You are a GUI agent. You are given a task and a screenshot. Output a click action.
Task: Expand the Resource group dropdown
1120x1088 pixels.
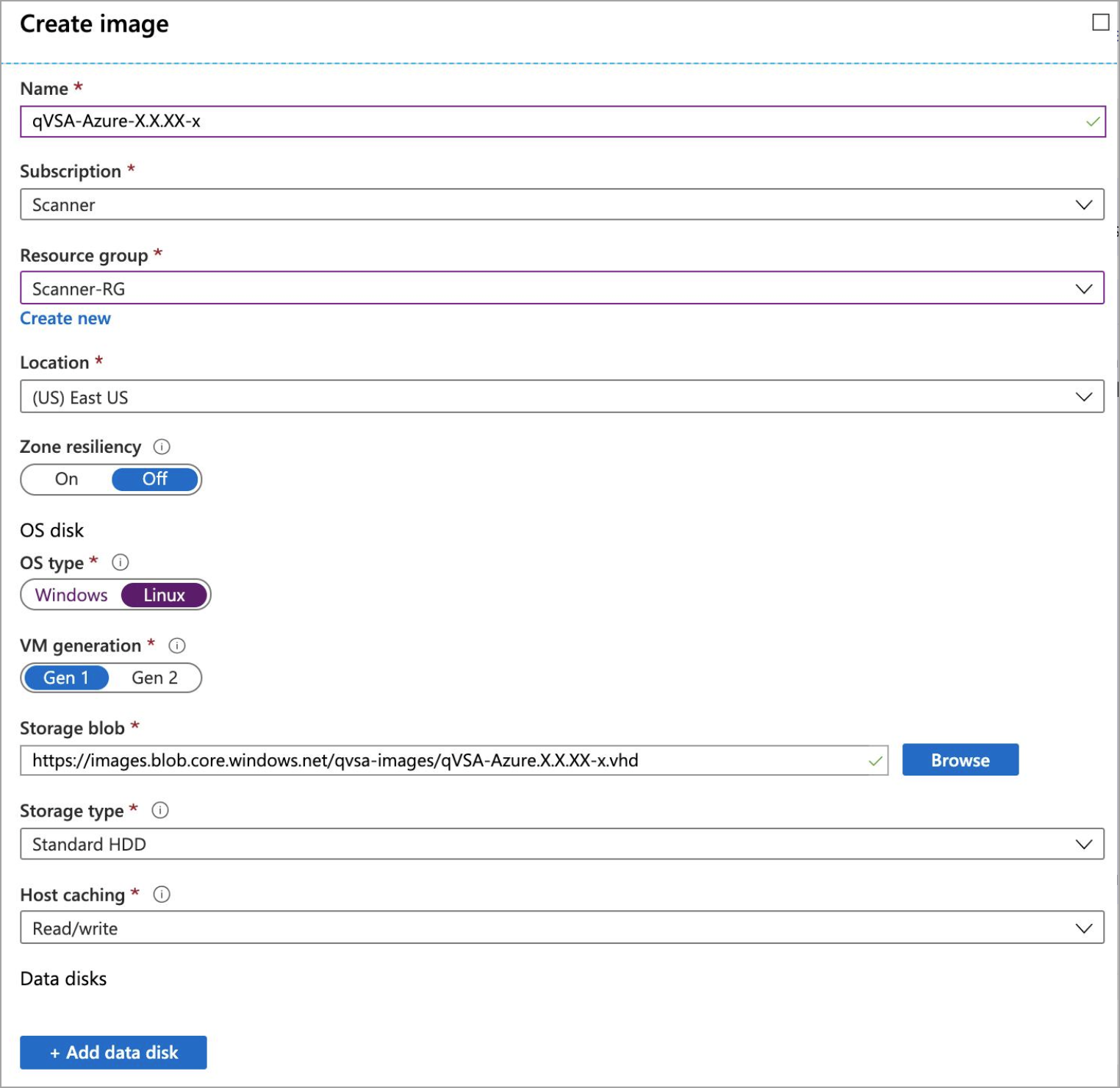coord(1083,288)
